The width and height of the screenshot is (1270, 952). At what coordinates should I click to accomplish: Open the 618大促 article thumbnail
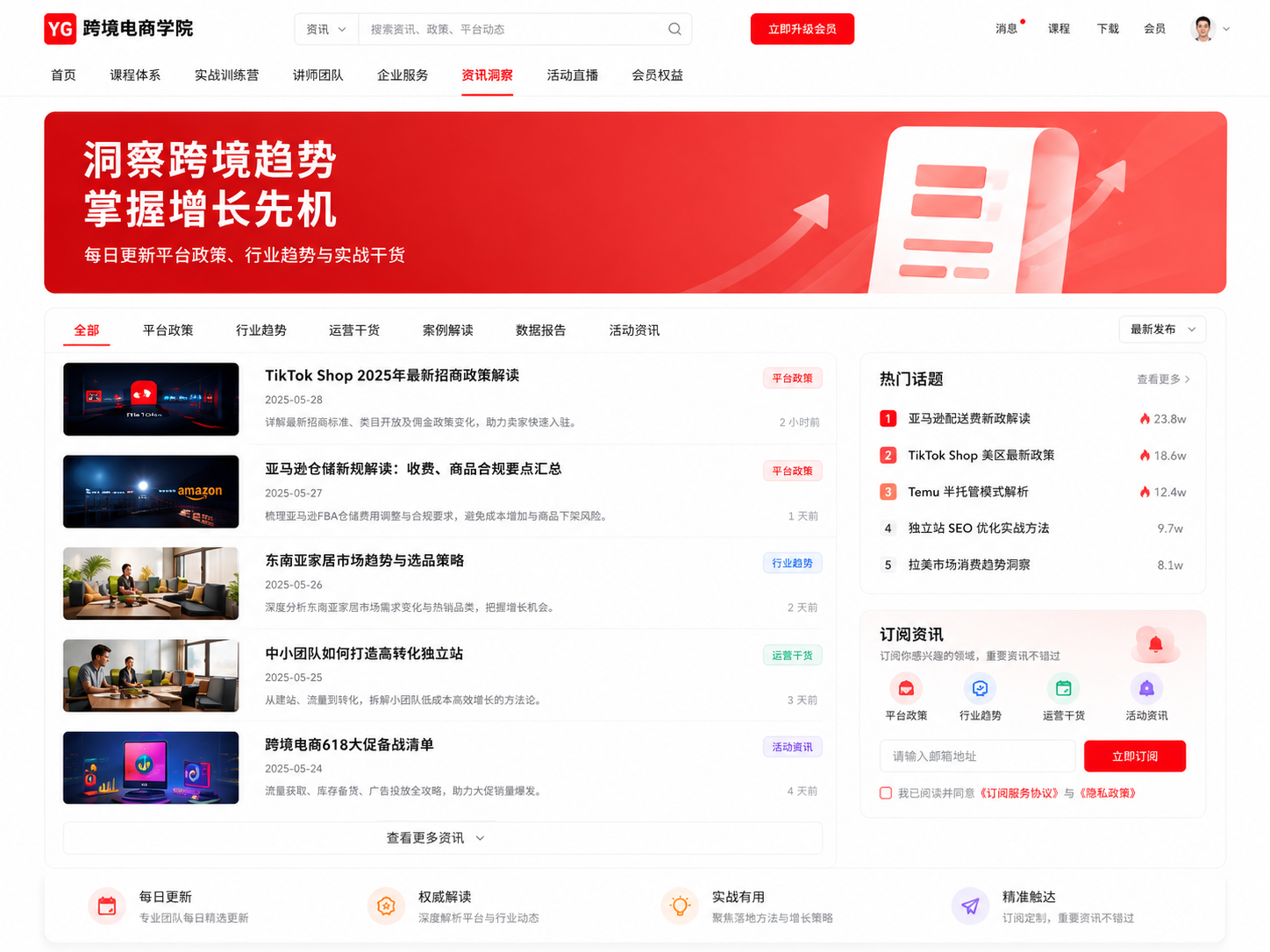click(151, 768)
